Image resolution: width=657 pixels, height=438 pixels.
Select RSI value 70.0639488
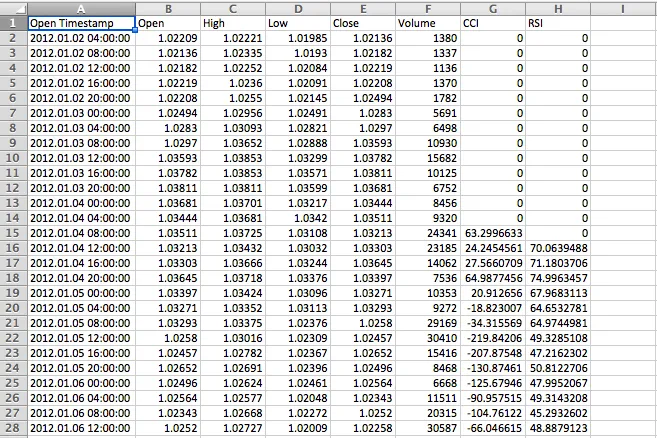[558, 248]
